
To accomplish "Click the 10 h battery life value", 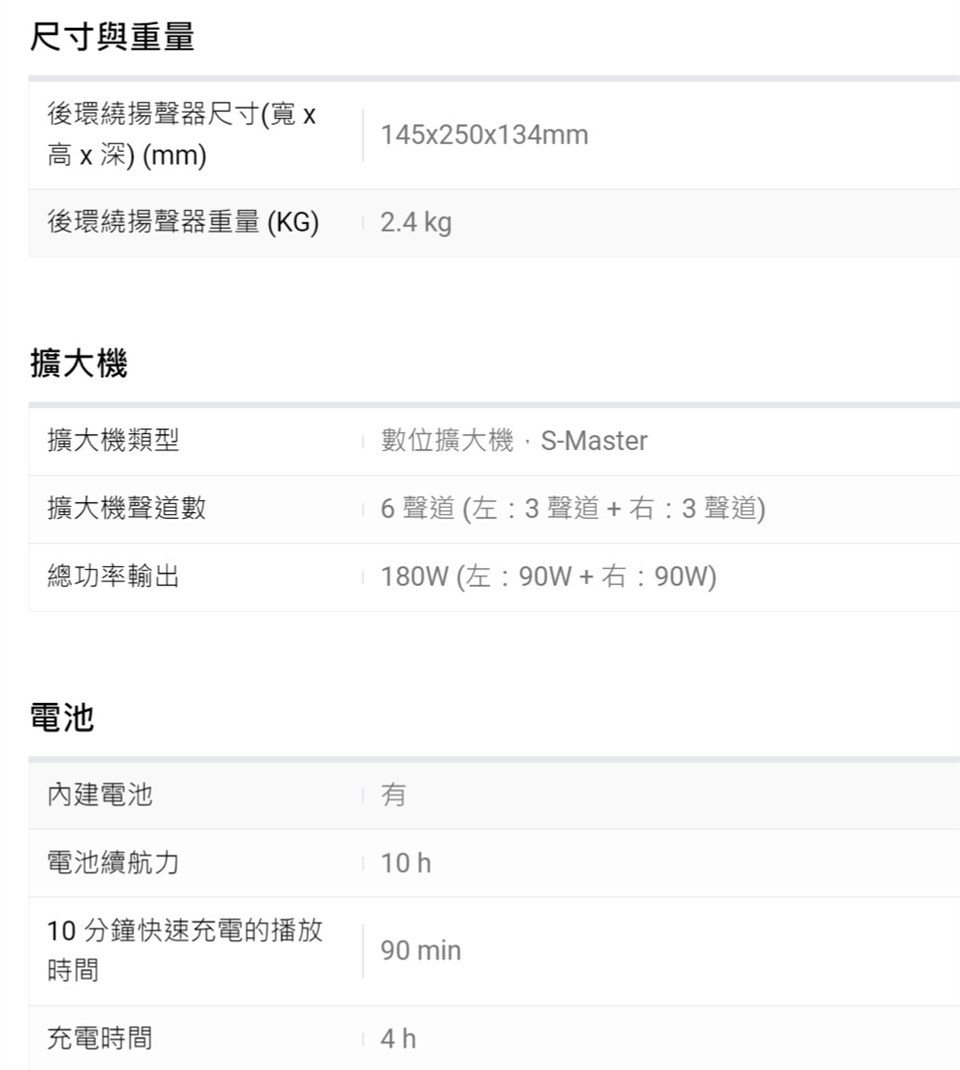I will pos(406,863).
